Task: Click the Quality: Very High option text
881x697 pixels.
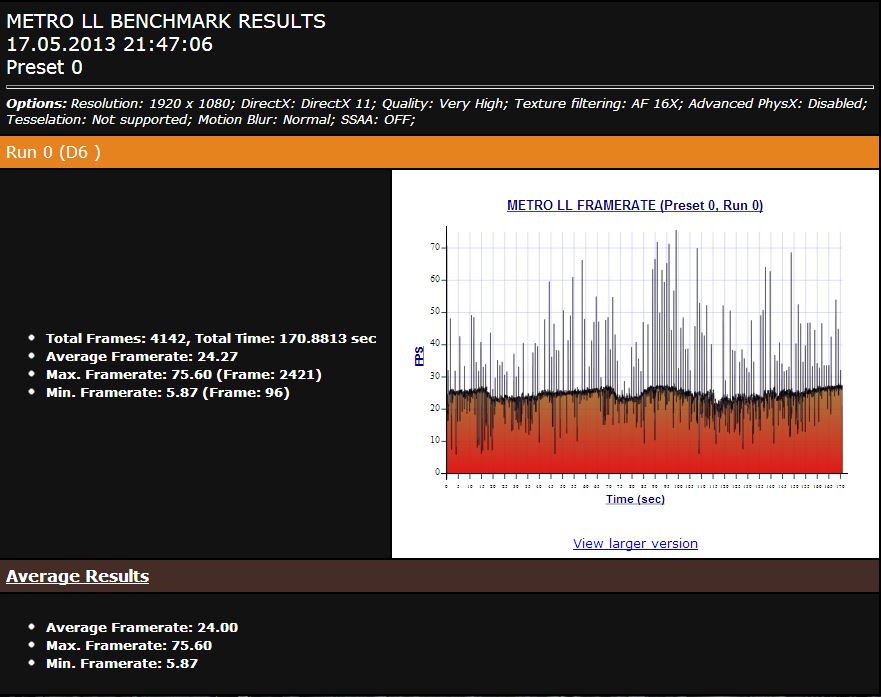Action: pyautogui.click(x=443, y=104)
